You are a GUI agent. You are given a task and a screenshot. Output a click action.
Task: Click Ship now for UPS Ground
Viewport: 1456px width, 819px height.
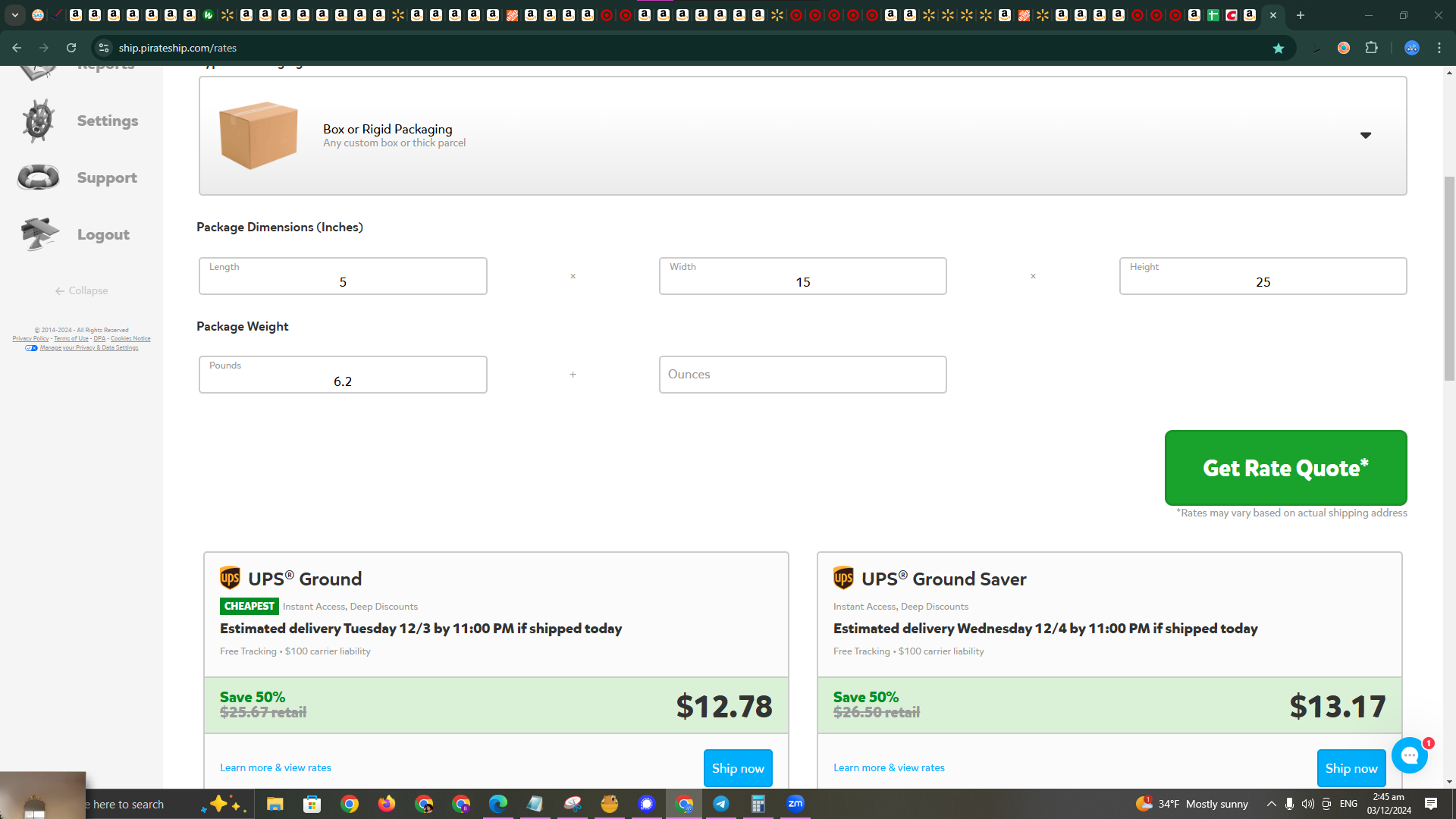[738, 768]
